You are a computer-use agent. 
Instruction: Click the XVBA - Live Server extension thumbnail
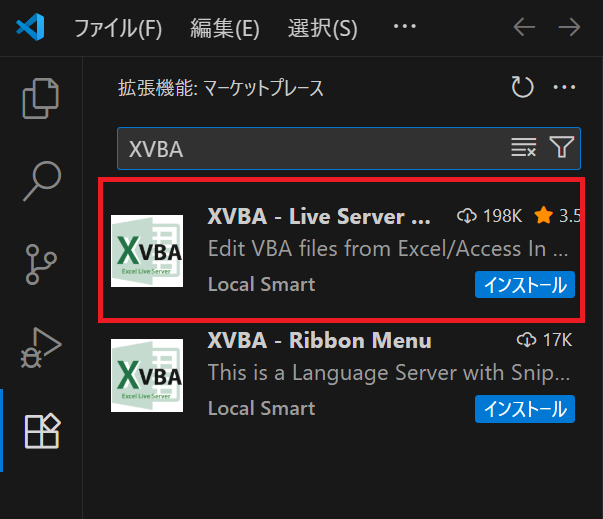pyautogui.click(x=147, y=251)
